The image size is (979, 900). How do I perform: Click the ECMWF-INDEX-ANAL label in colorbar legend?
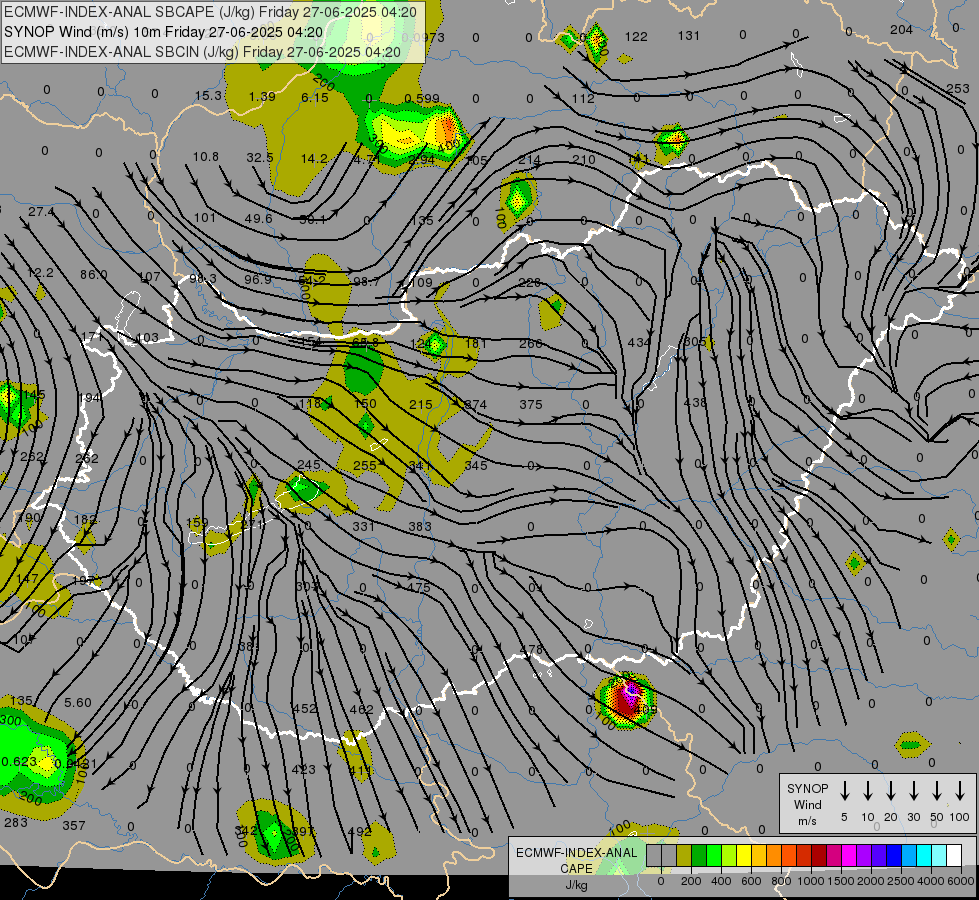(x=576, y=853)
